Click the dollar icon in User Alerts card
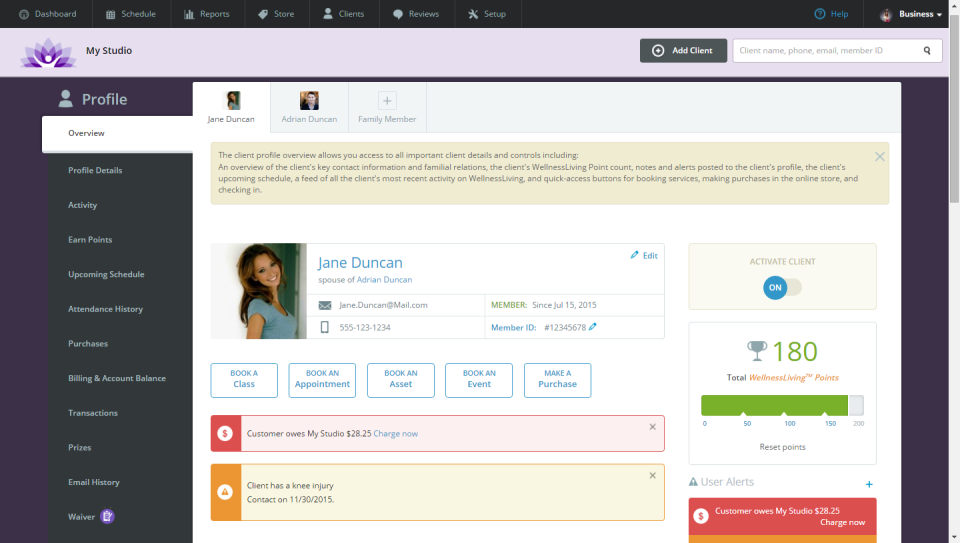Screen dimensions: 960x543 (701, 516)
